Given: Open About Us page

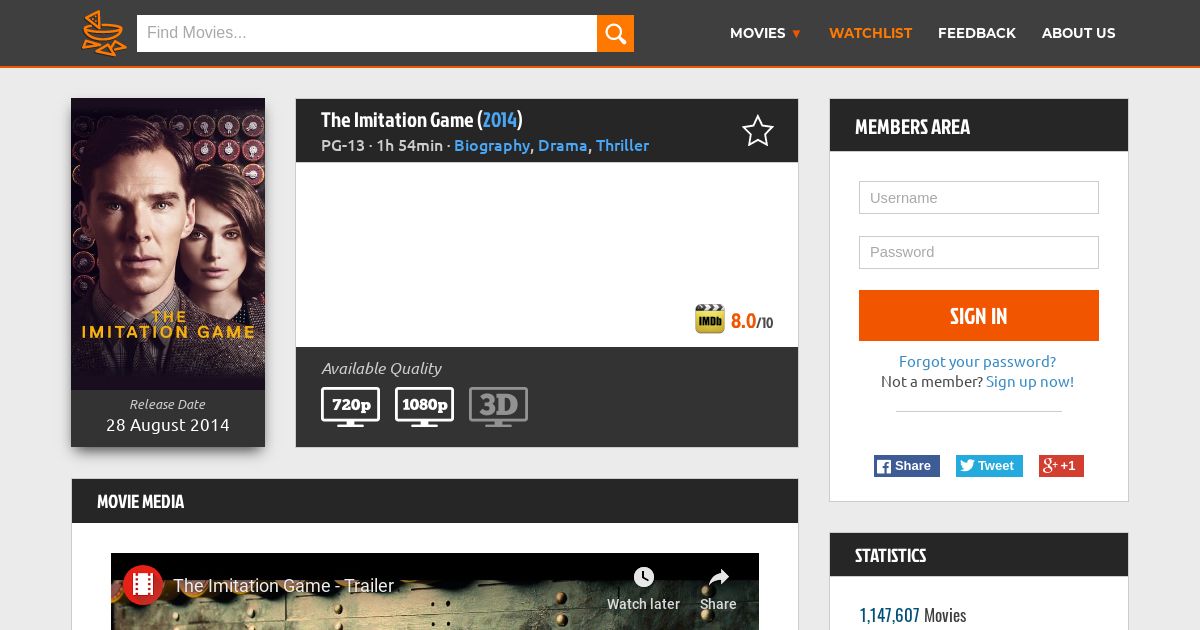Looking at the screenshot, I should click(x=1078, y=33).
